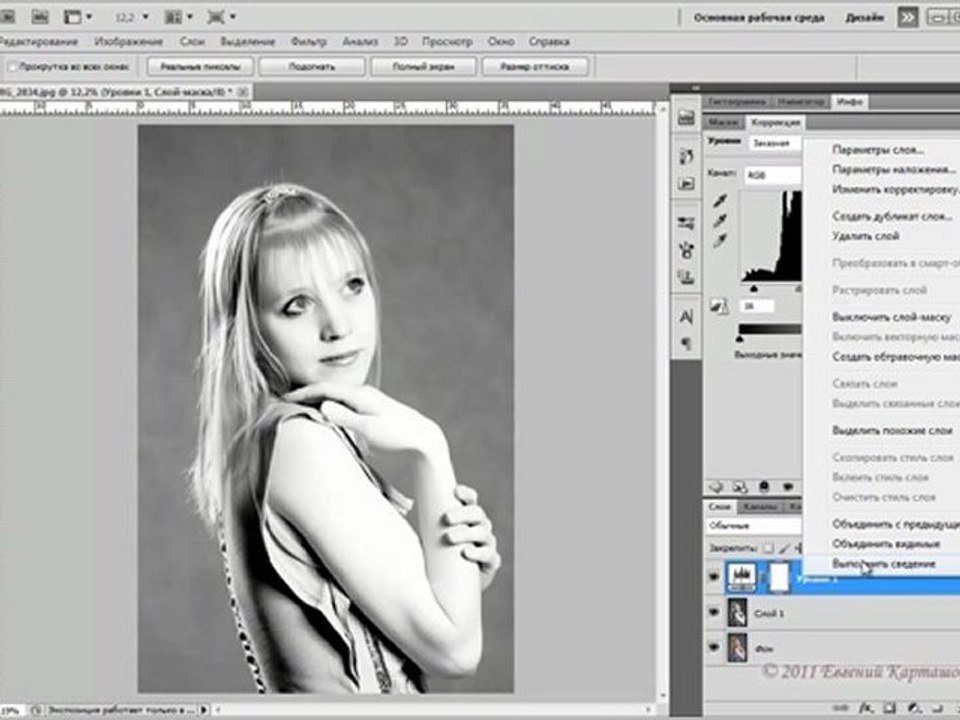
Task: Open the Просмотр menu
Action: pos(447,42)
